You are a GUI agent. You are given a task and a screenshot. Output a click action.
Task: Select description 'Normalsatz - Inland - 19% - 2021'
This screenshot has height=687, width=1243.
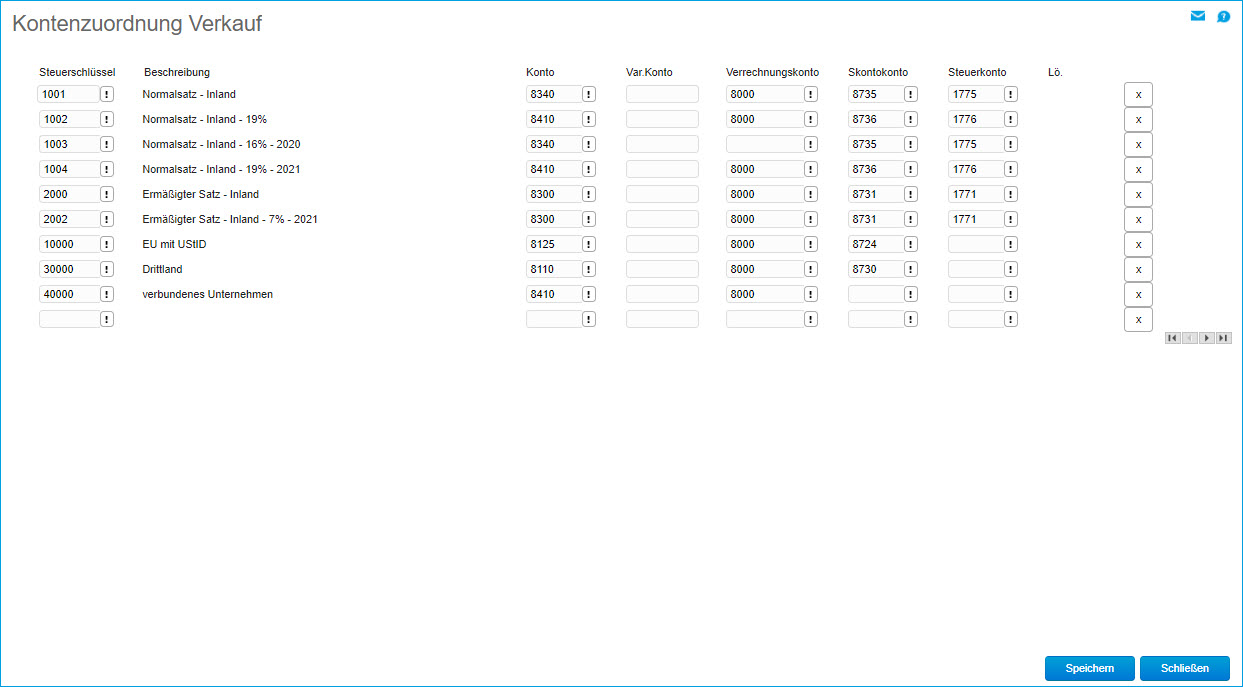(221, 169)
